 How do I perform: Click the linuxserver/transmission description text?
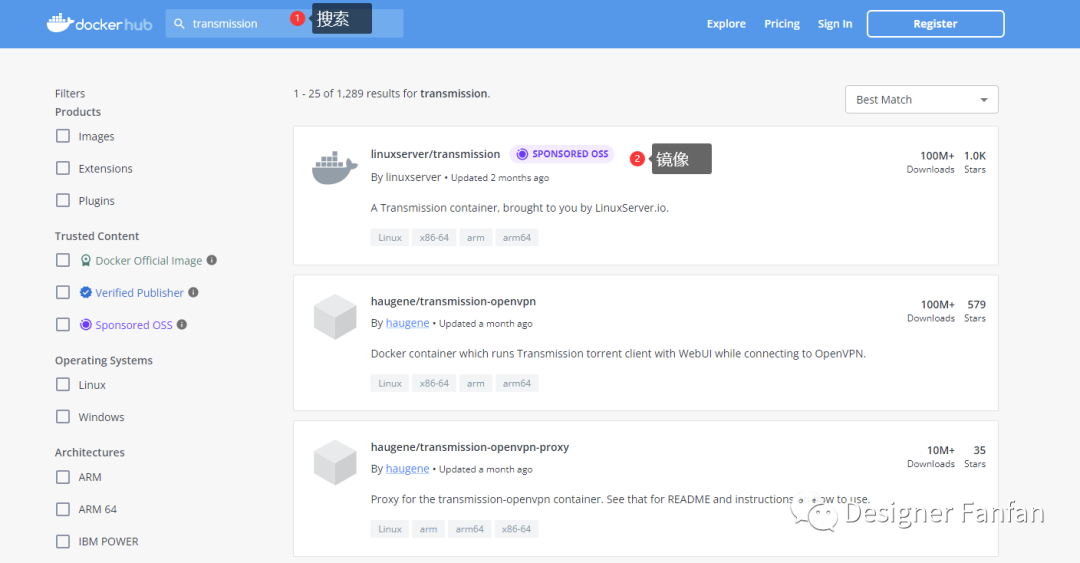coord(519,207)
